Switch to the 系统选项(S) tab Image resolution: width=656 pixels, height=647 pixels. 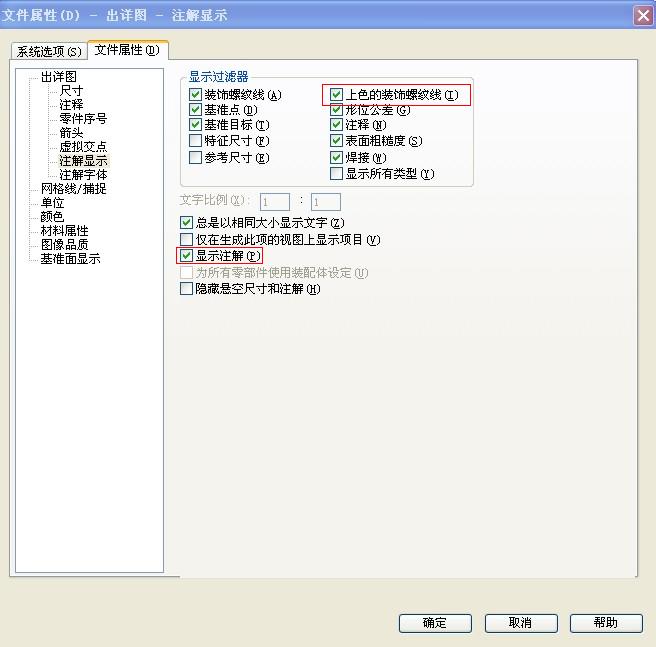pos(49,51)
